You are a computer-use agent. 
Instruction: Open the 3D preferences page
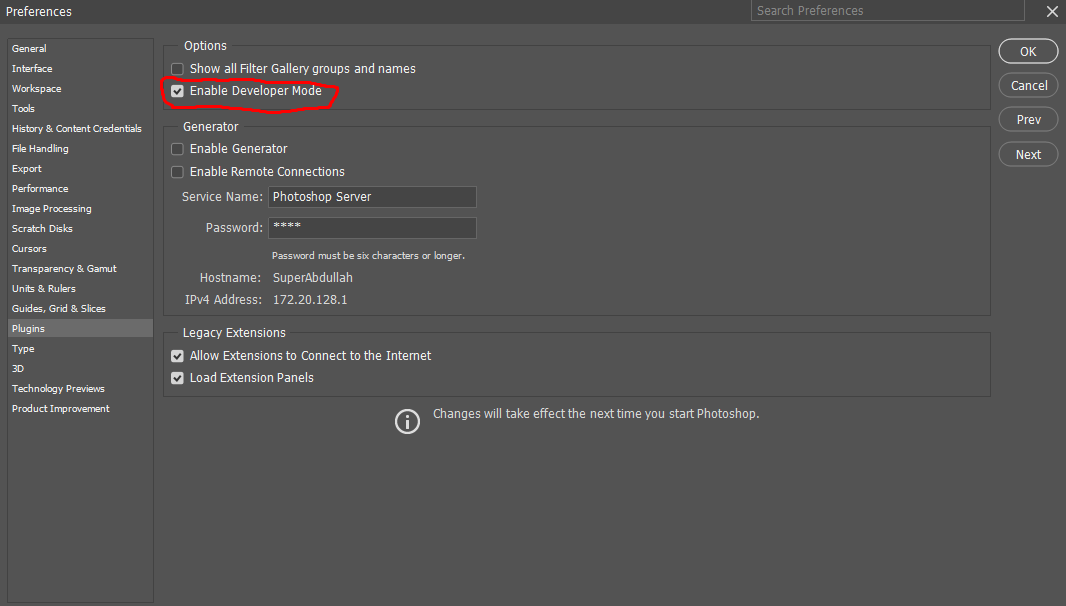pos(18,368)
